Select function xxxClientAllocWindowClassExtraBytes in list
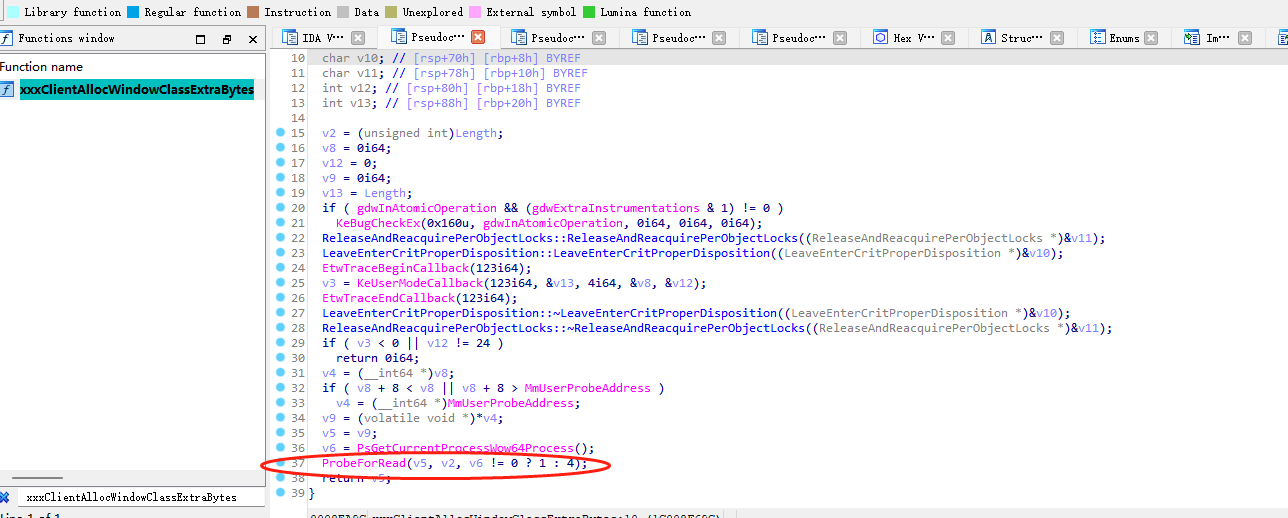1288x518 pixels. [136, 90]
